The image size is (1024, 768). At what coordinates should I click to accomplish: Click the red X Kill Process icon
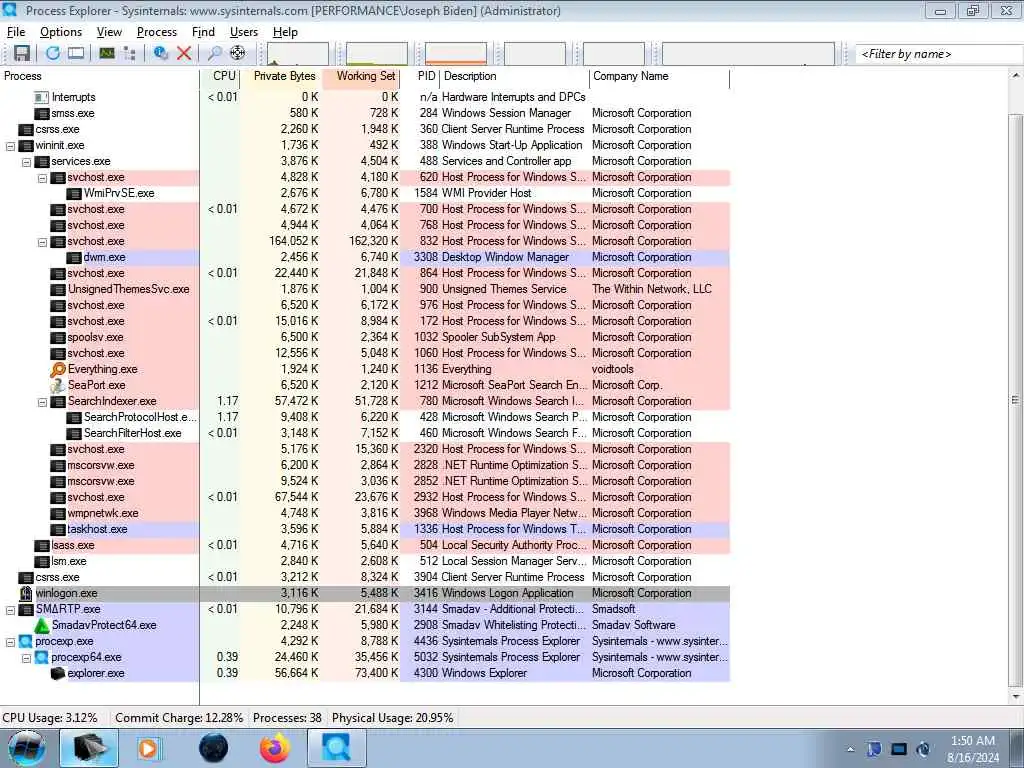pyautogui.click(x=184, y=54)
